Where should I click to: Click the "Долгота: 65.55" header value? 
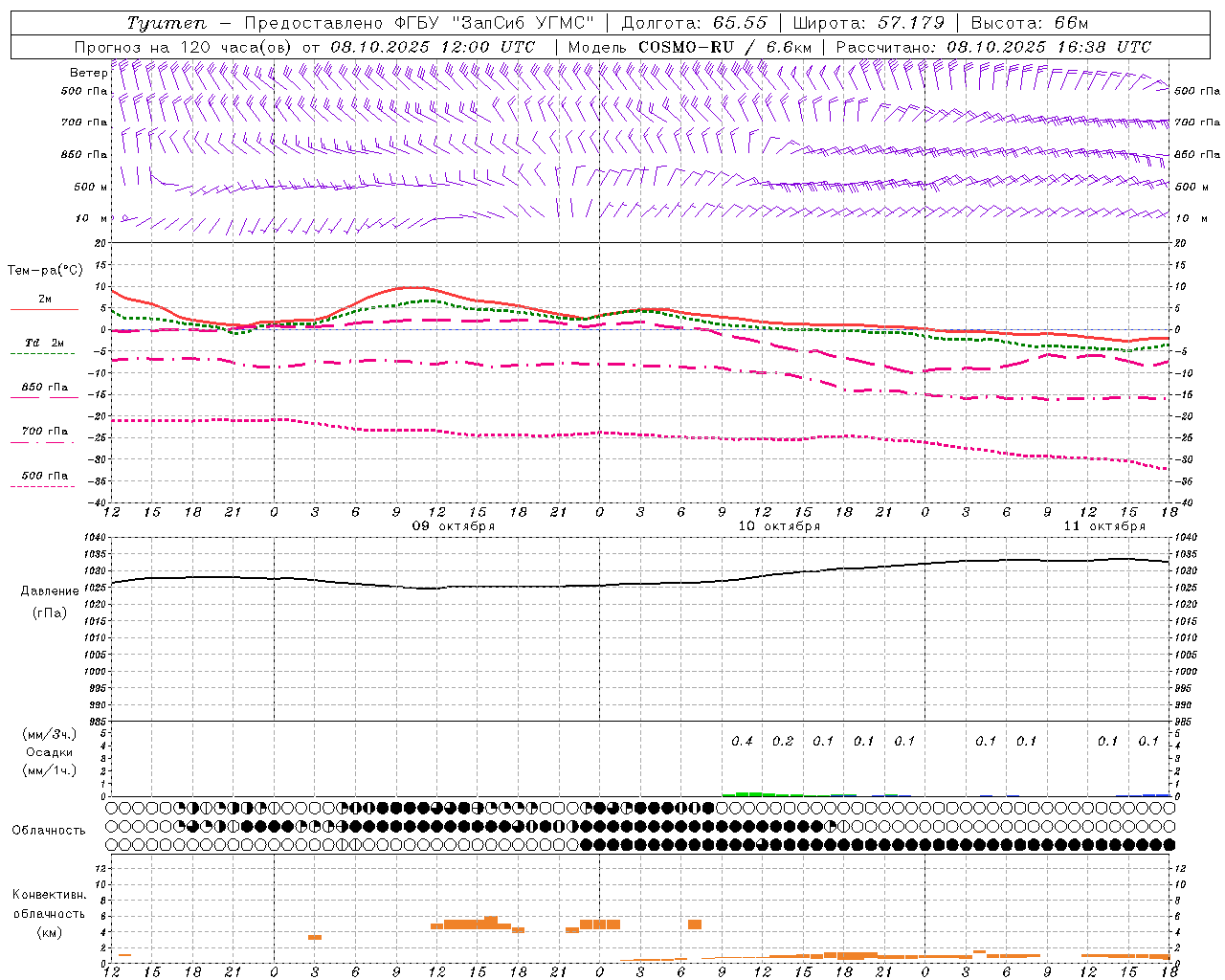coord(694,23)
